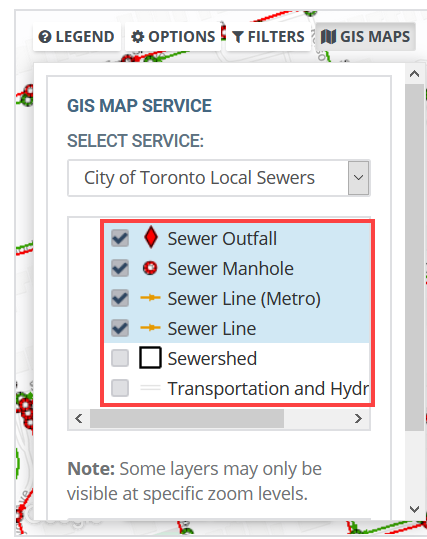The width and height of the screenshot is (427, 539).
Task: Click layer list right scroll arrow
Action: pyautogui.click(x=358, y=419)
